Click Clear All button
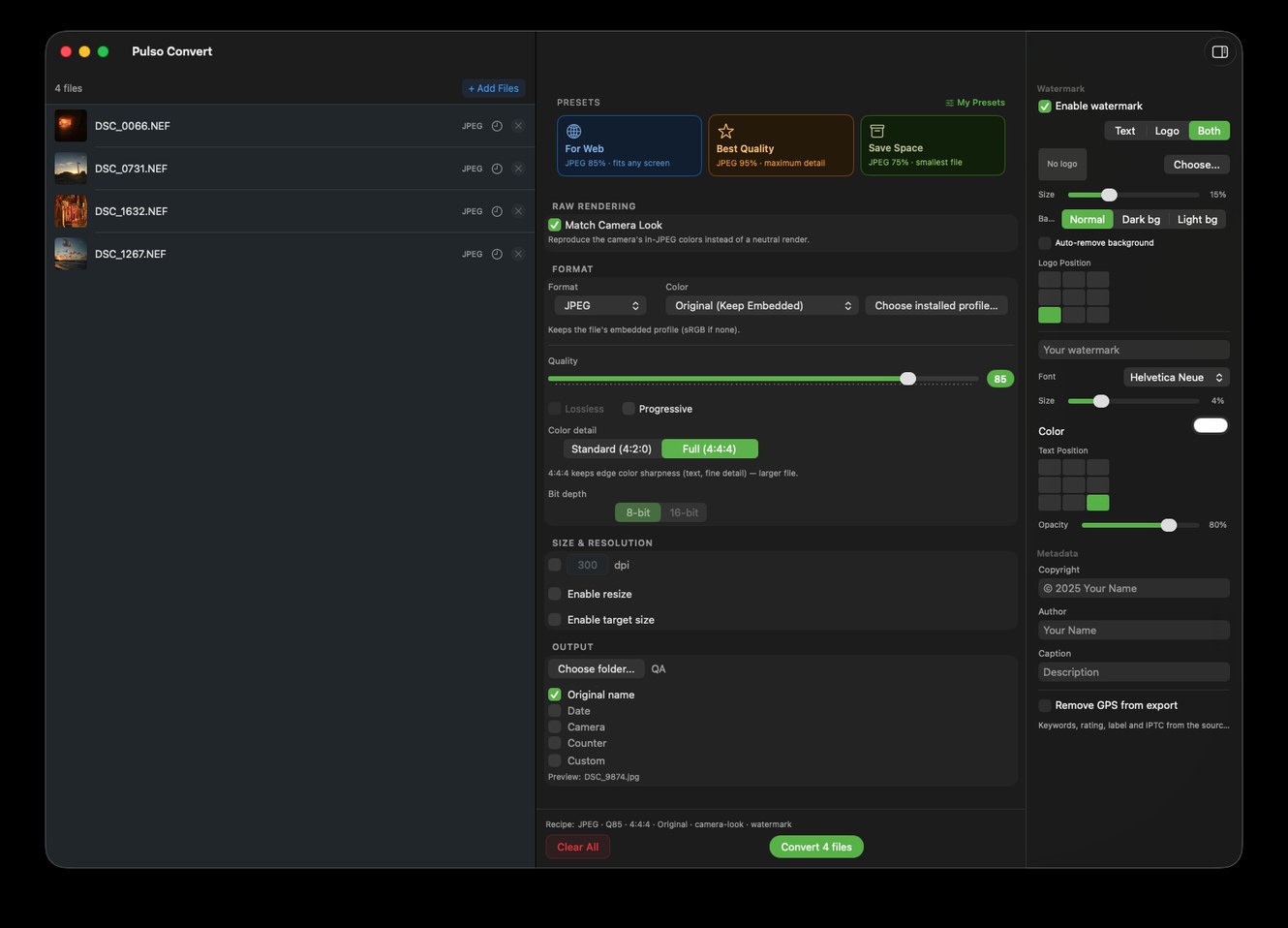 578,847
